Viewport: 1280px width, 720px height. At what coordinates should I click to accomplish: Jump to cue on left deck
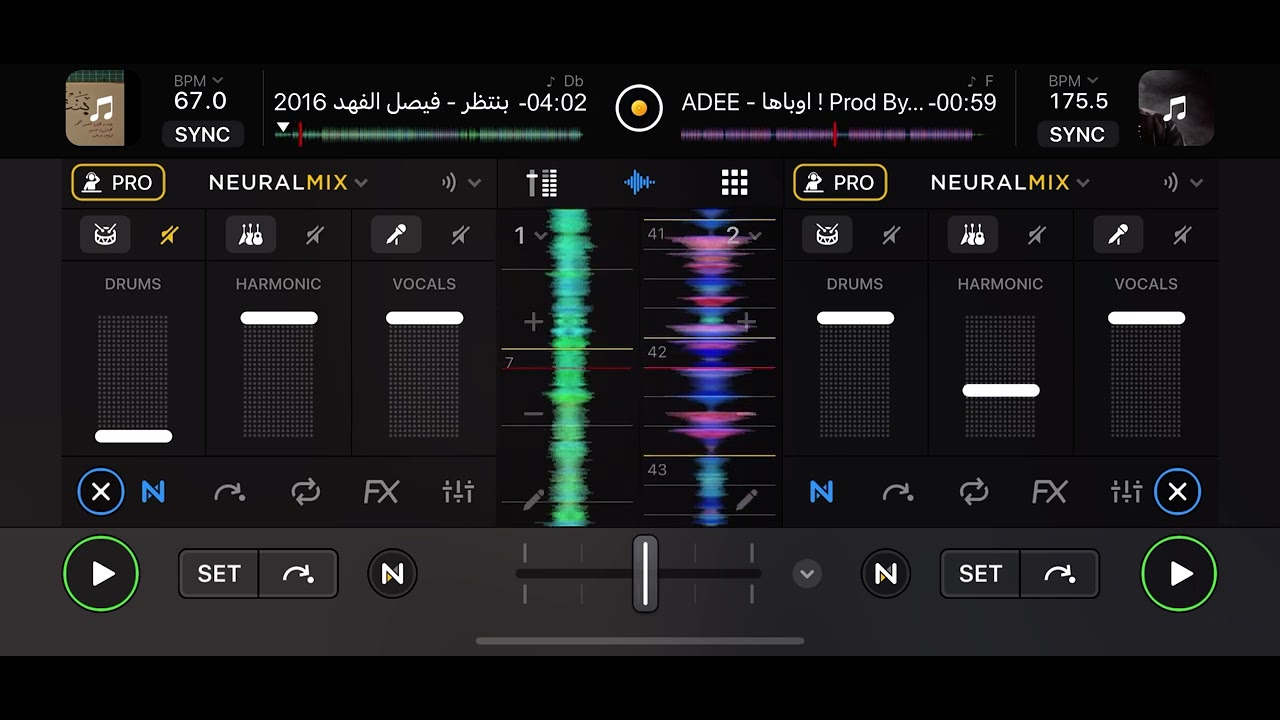click(298, 573)
